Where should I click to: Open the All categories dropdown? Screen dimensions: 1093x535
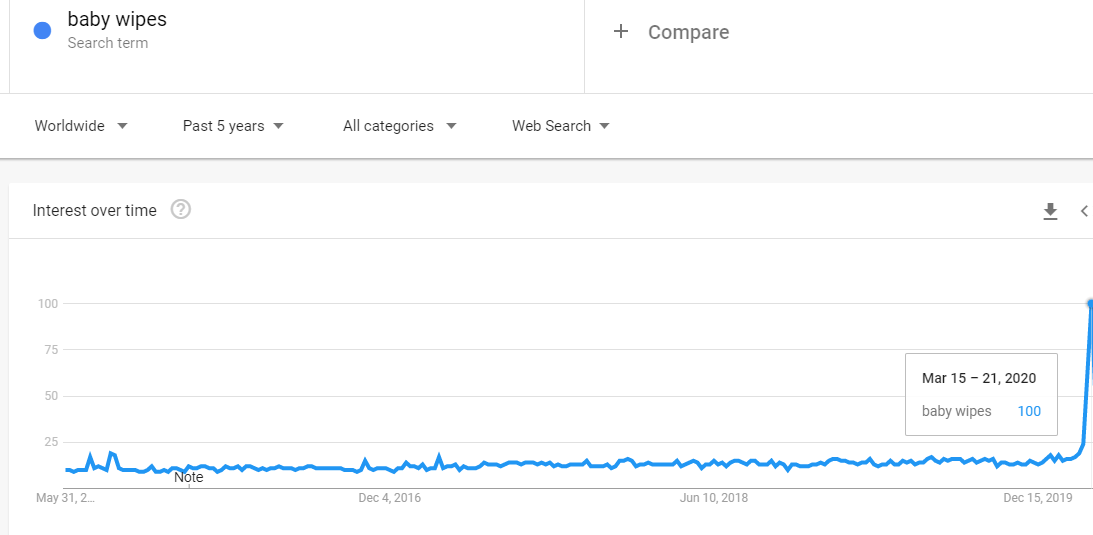(399, 126)
